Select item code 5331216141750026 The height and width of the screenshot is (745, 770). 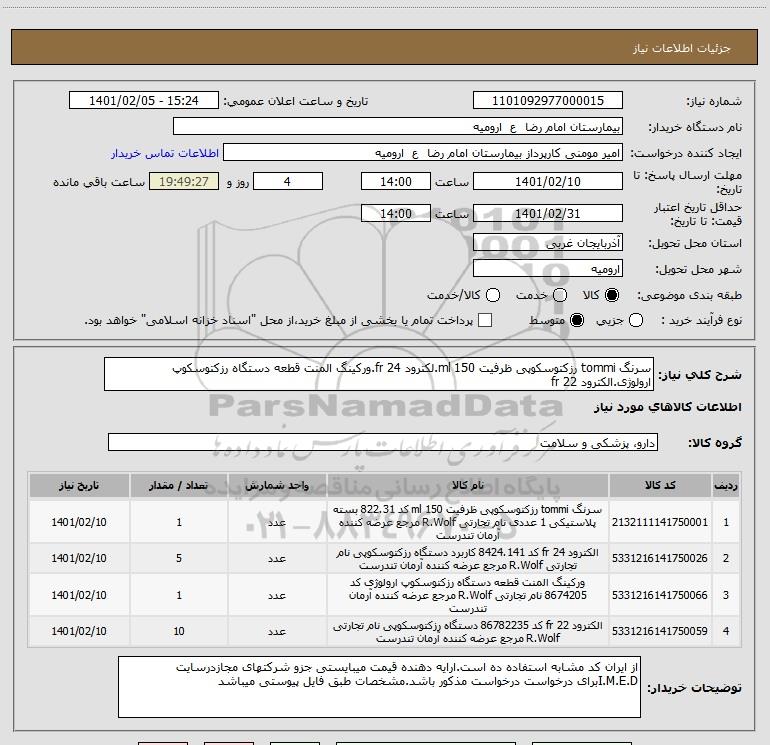(660, 558)
